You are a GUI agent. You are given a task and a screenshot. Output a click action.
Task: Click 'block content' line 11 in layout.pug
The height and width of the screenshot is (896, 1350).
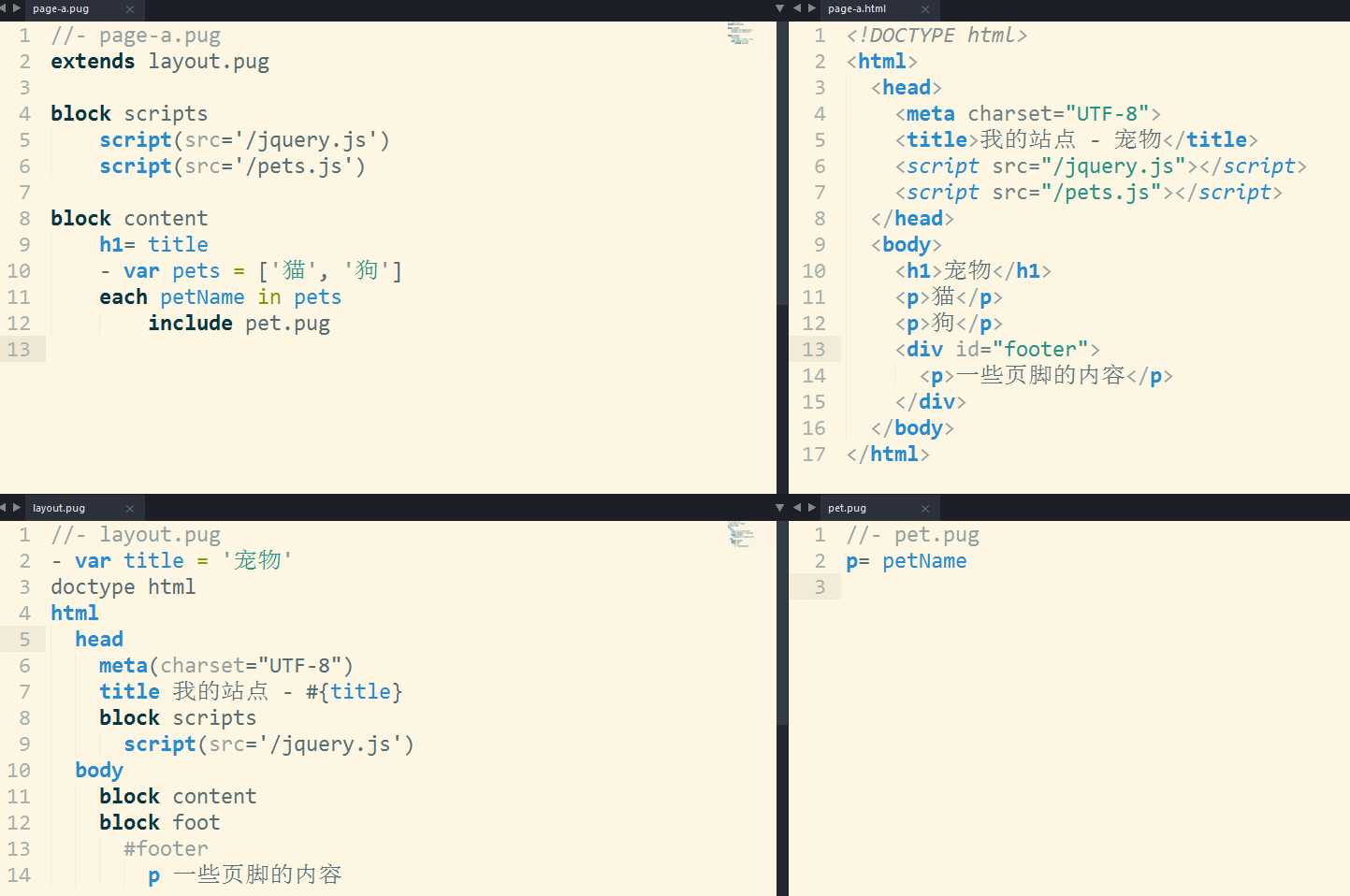click(x=178, y=797)
